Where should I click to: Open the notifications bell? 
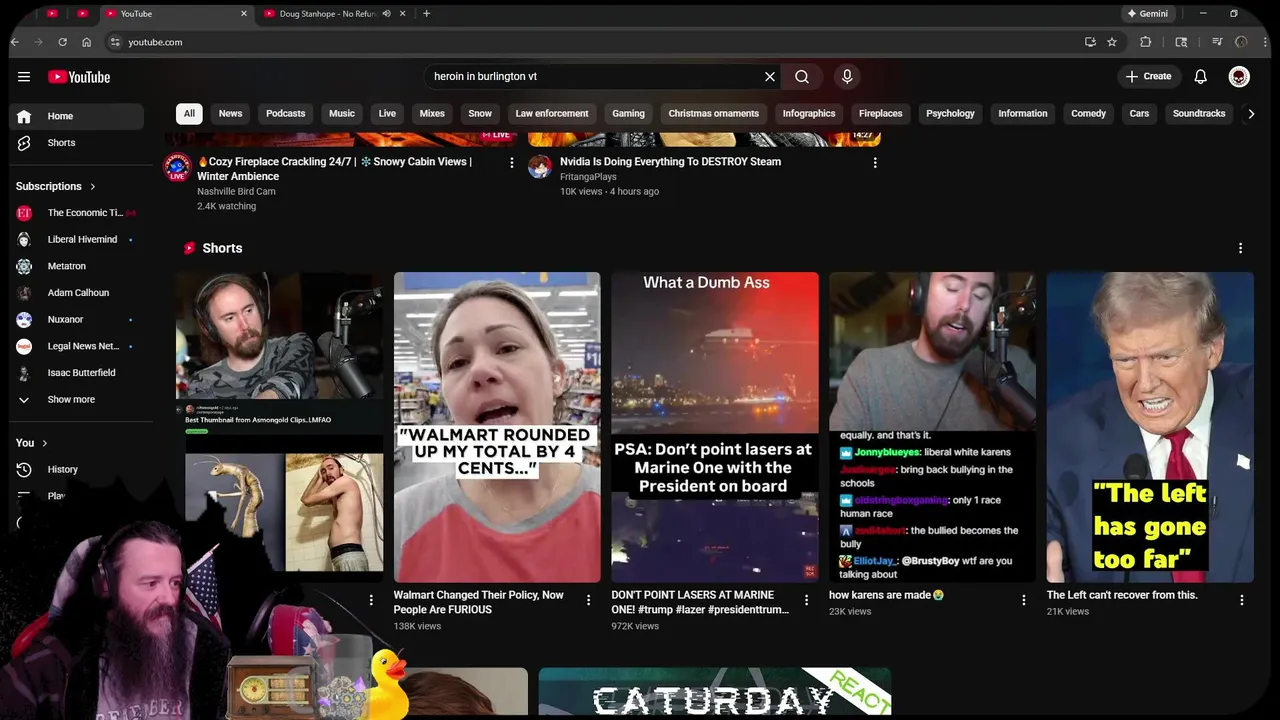point(1201,77)
